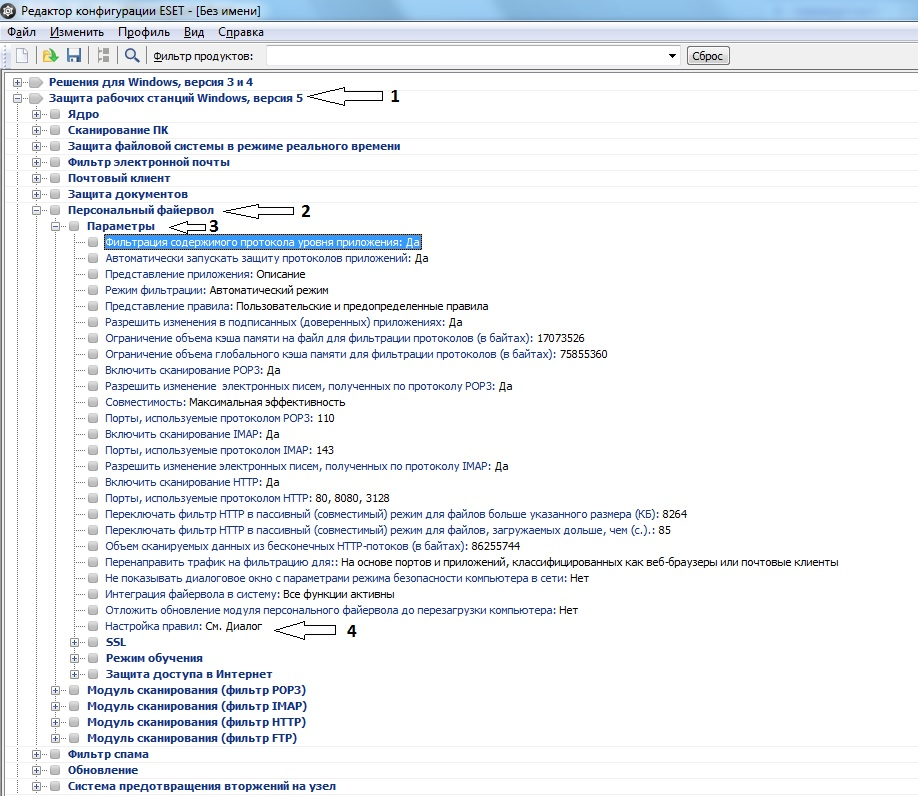Viewport: 918px width, 796px height.
Task: Click the ESET app icon in title bar
Action: (8, 10)
